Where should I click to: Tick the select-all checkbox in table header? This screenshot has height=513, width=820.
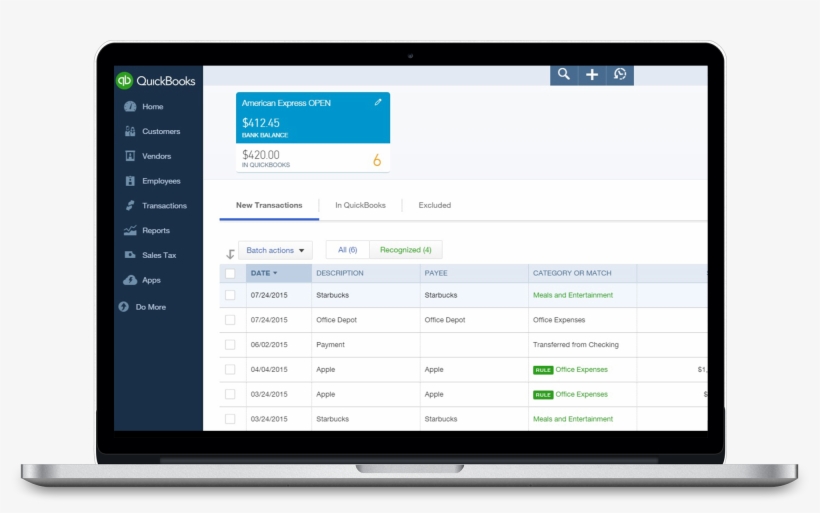tap(230, 273)
